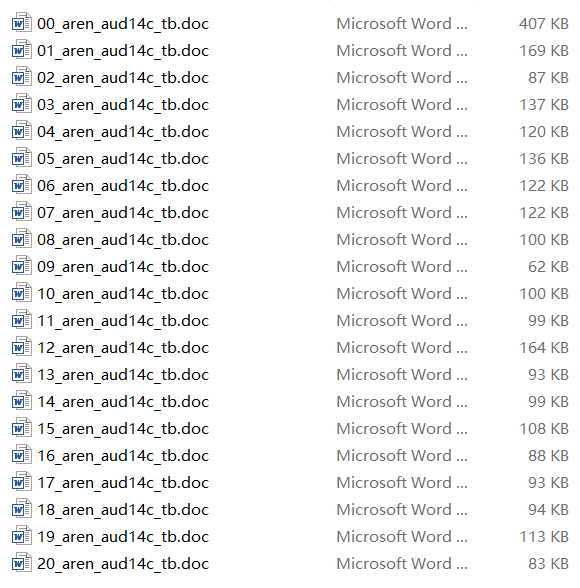Select file name 07_aren_aud14c_tb.doc

(123, 213)
